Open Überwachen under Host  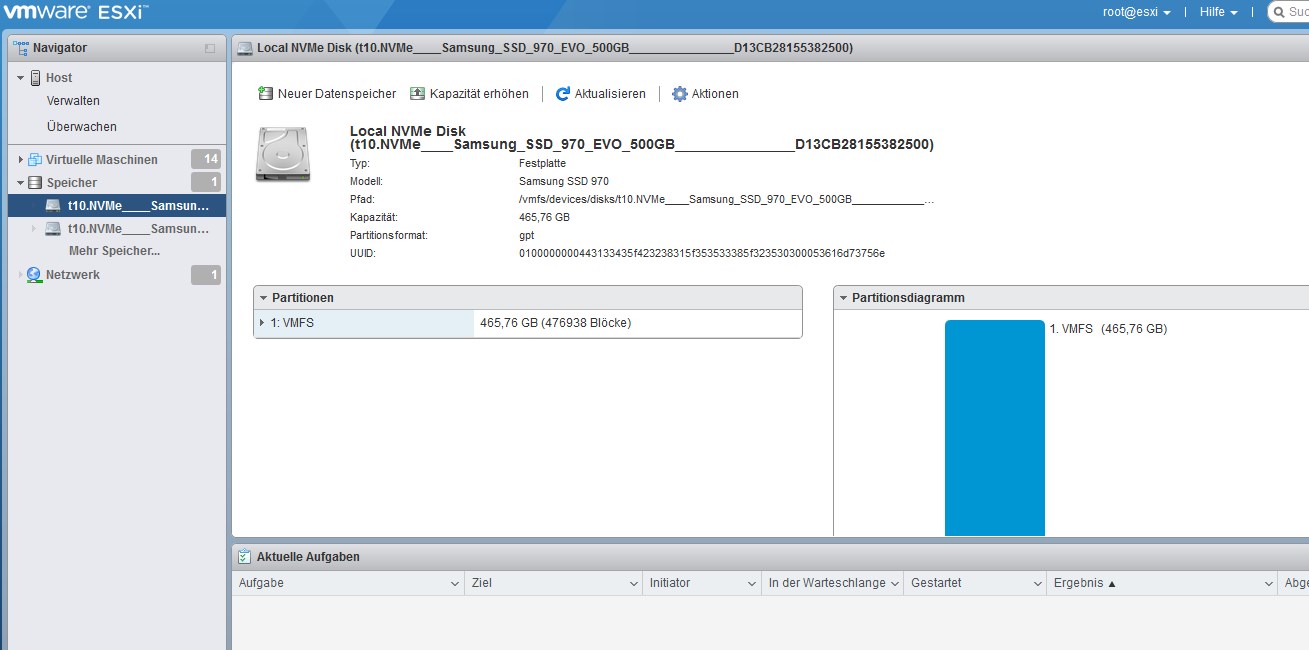tap(82, 127)
